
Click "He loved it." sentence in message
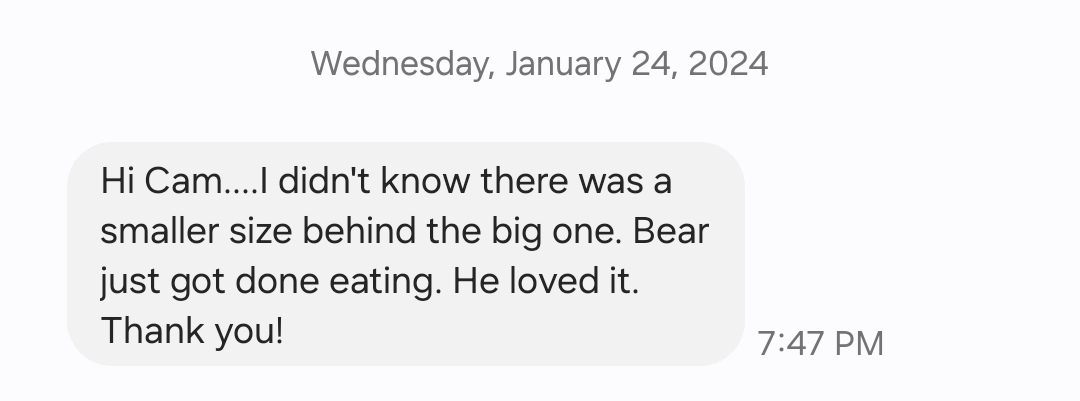click(546, 281)
